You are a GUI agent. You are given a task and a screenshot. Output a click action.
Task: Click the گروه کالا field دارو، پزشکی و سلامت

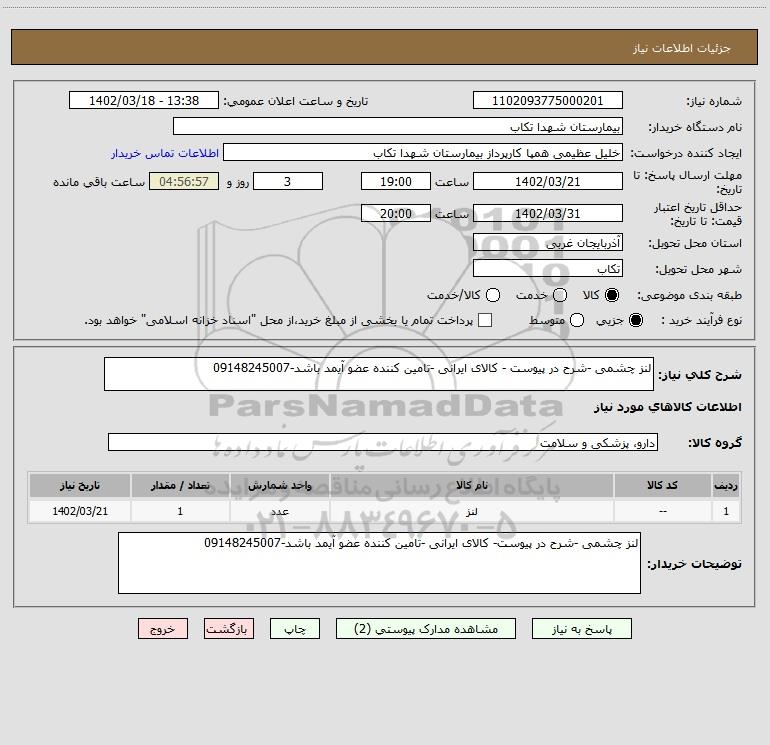tap(383, 442)
